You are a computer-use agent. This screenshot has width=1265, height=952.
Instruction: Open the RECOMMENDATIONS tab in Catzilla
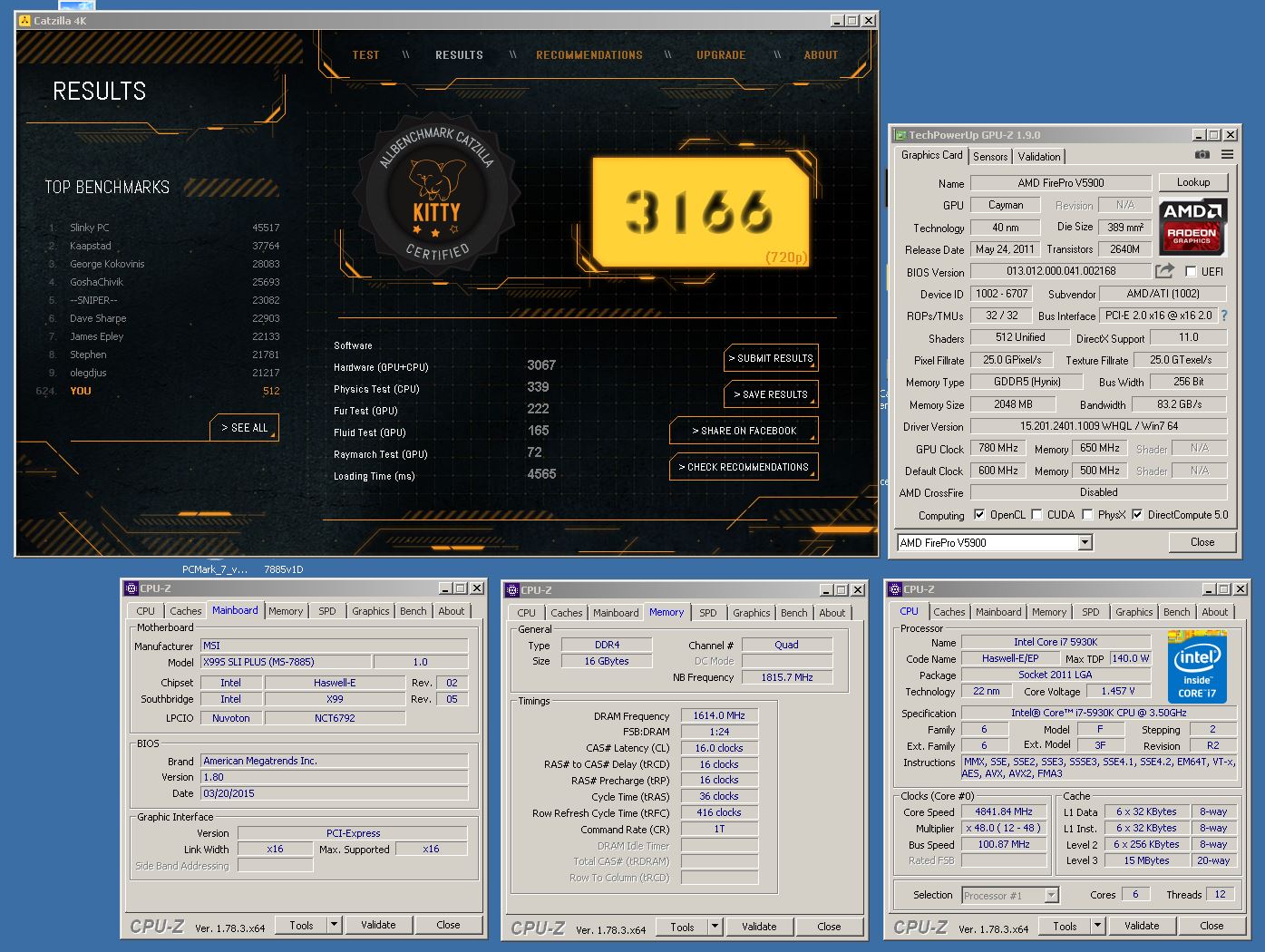pos(589,55)
